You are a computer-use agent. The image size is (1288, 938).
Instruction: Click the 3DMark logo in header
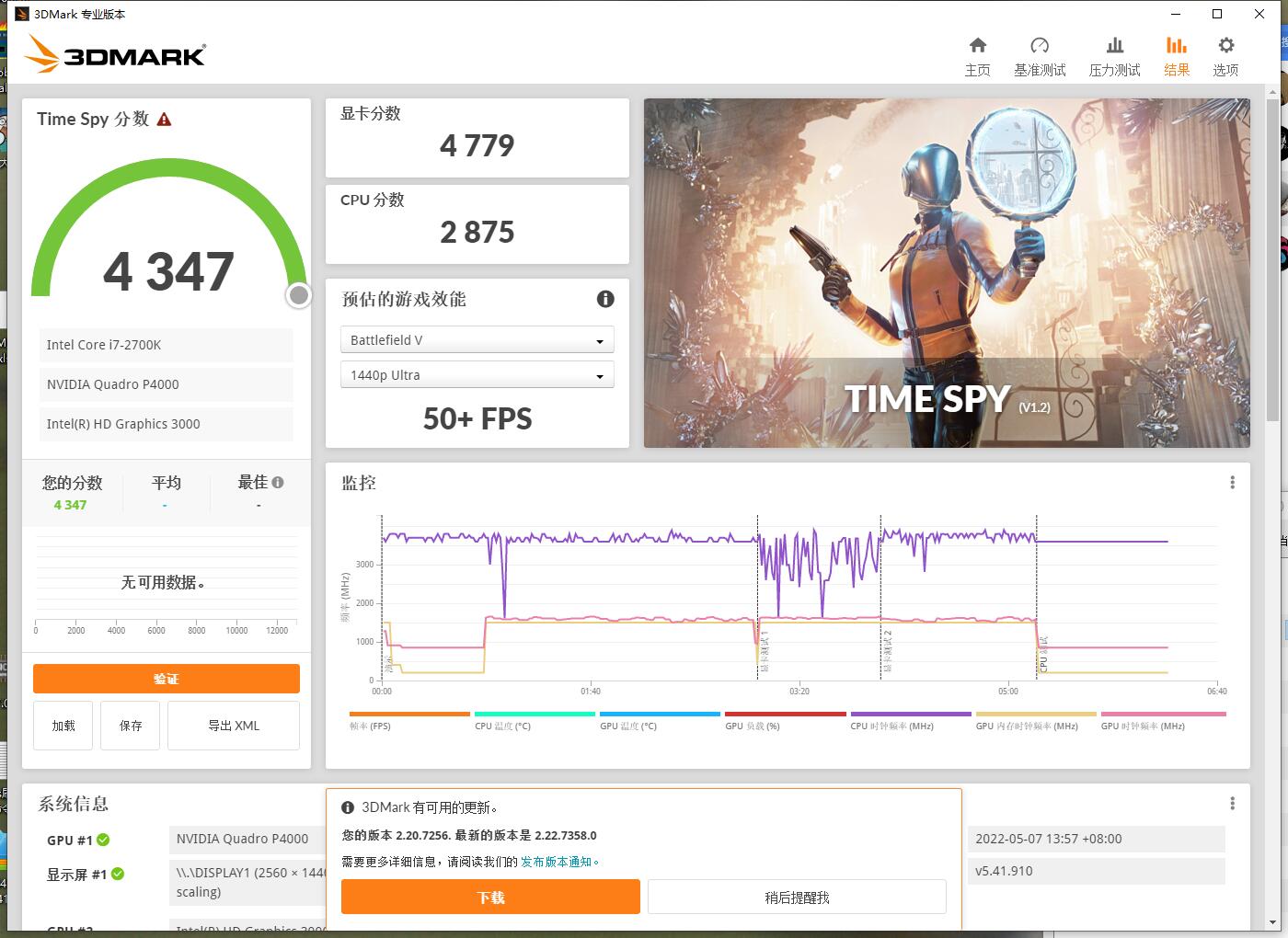coord(115,53)
